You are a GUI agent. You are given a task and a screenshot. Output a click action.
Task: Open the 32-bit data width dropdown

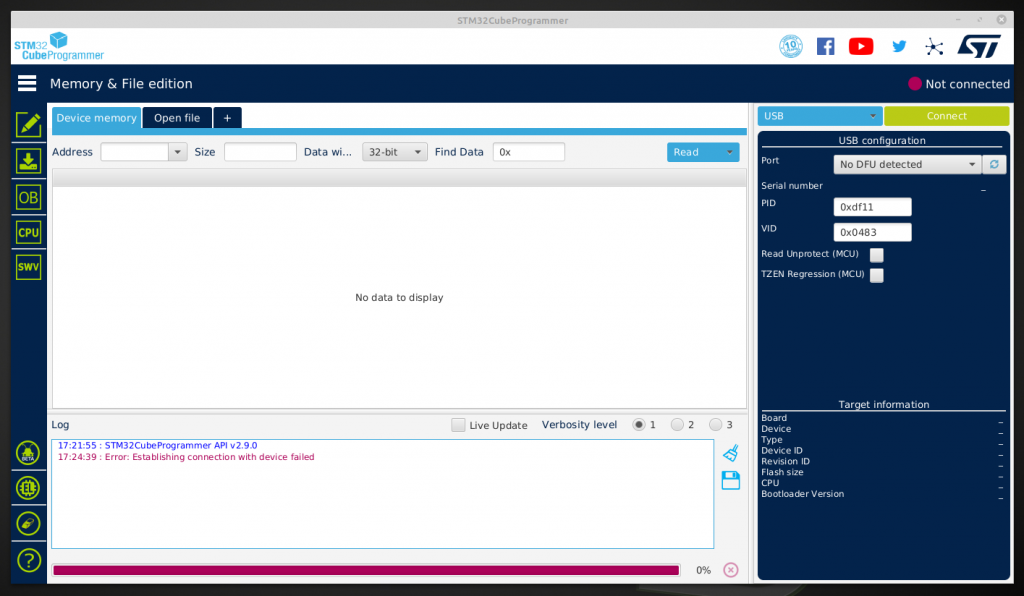(394, 152)
